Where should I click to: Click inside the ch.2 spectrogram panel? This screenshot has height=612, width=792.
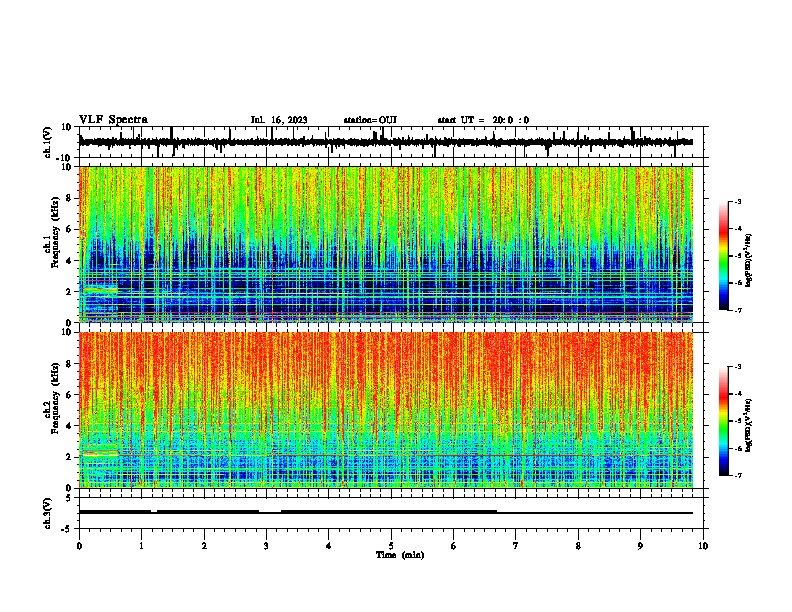click(x=386, y=410)
